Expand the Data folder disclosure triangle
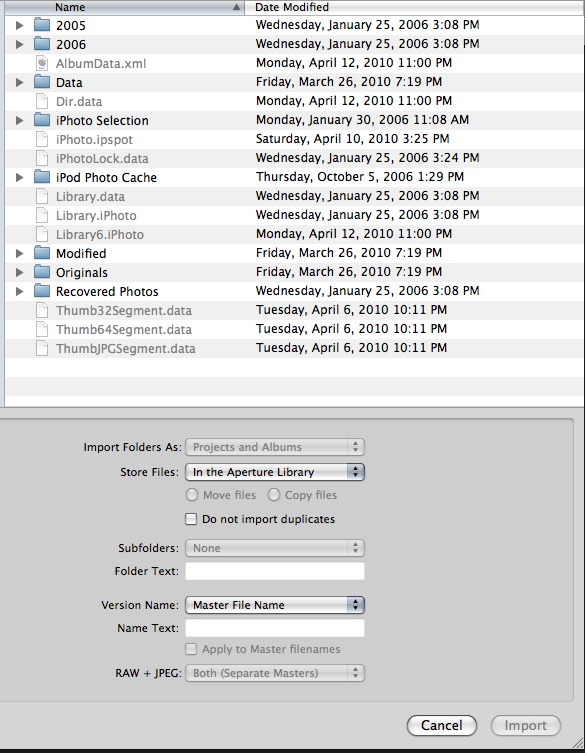 (x=19, y=82)
